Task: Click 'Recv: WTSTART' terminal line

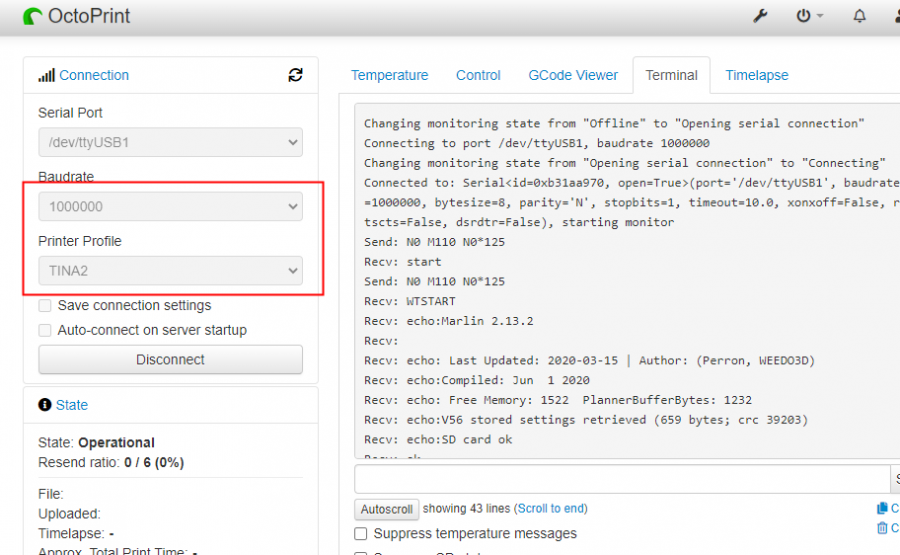Action: point(410,301)
